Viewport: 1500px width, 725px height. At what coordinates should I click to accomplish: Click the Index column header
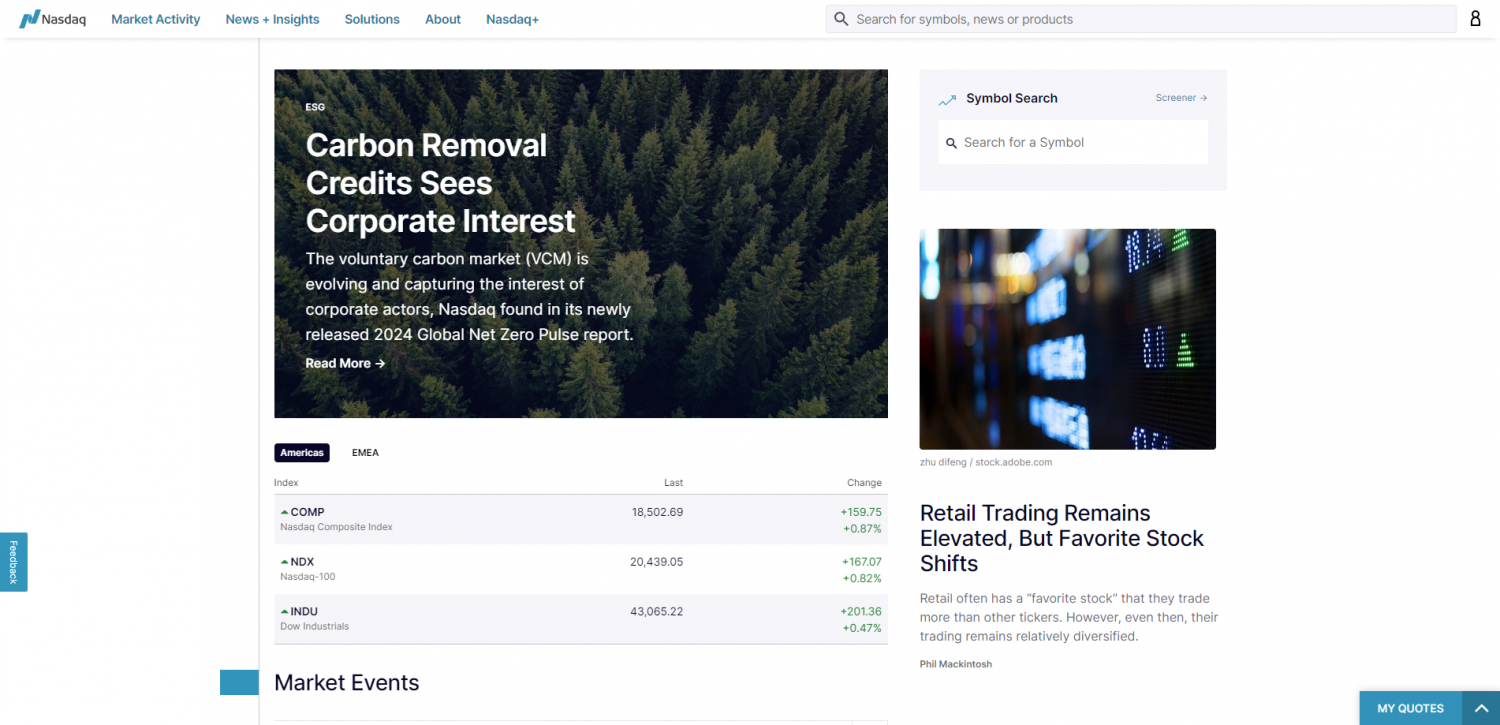click(286, 483)
